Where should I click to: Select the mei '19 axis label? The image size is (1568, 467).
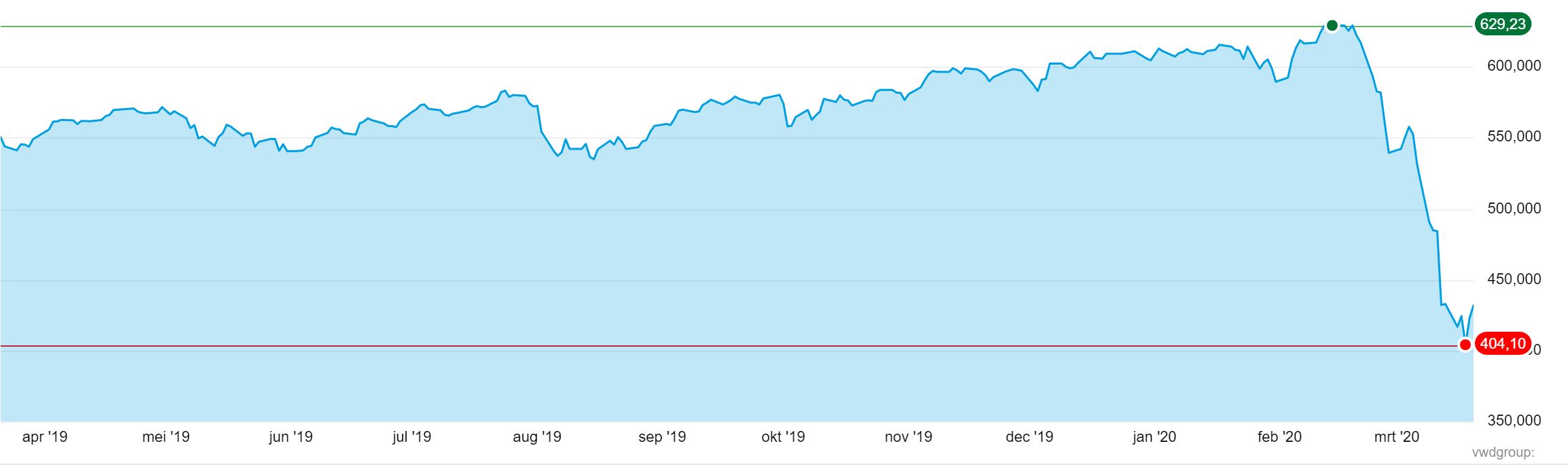click(x=166, y=437)
